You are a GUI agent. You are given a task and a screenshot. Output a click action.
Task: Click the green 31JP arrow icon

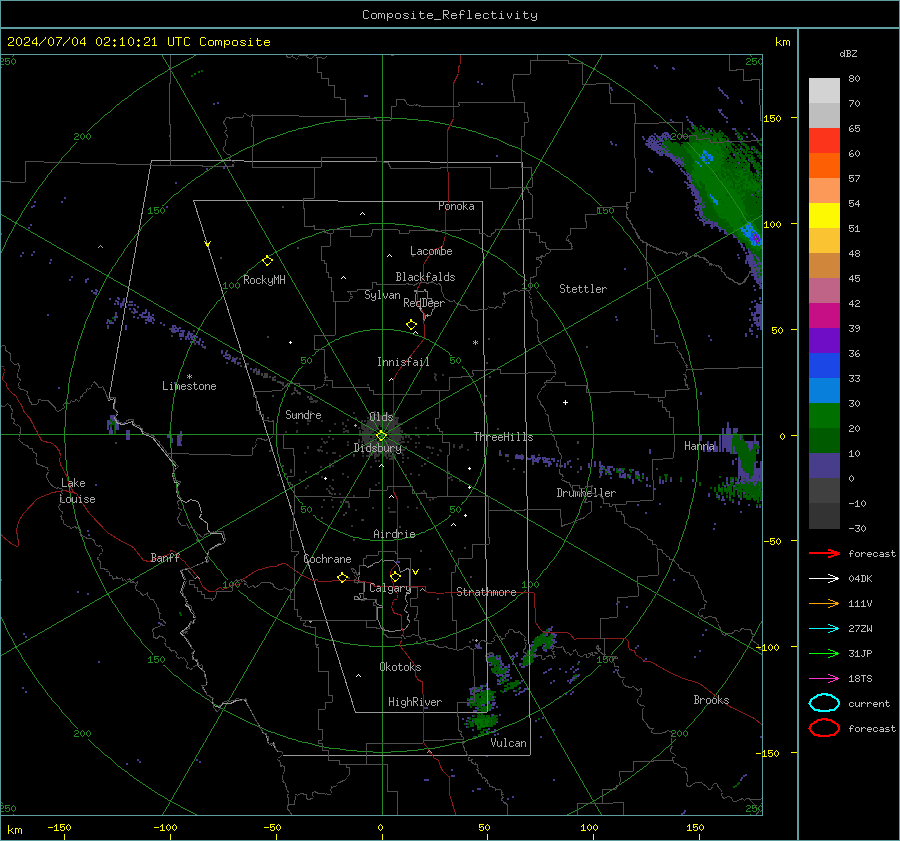point(824,653)
